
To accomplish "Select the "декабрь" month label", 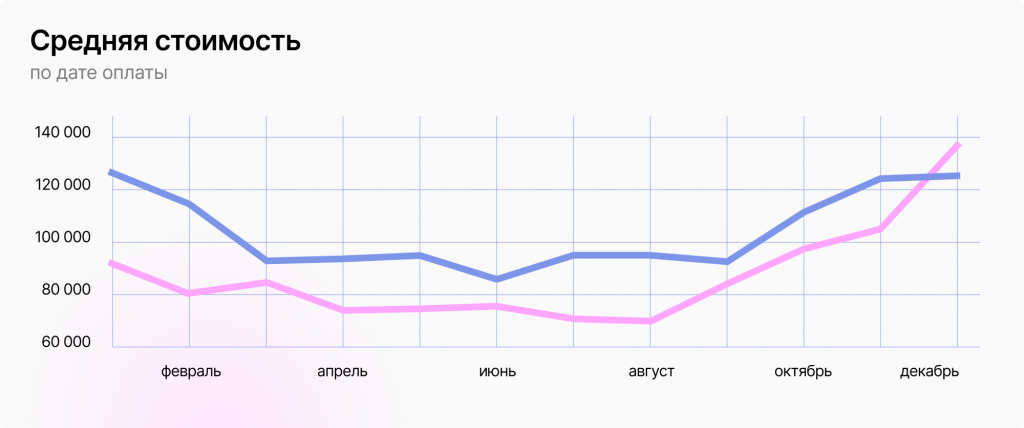I will (x=929, y=372).
